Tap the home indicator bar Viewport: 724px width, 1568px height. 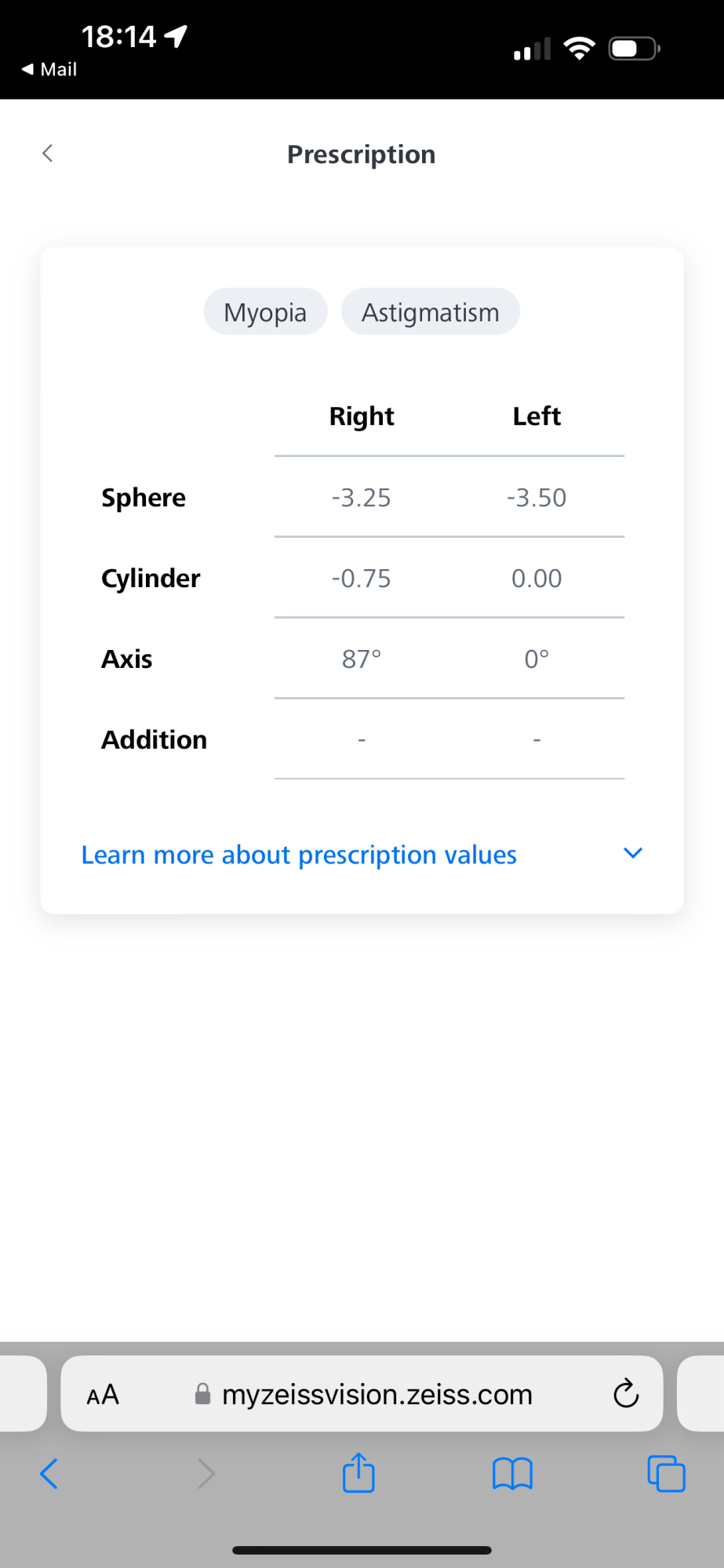[362, 1550]
